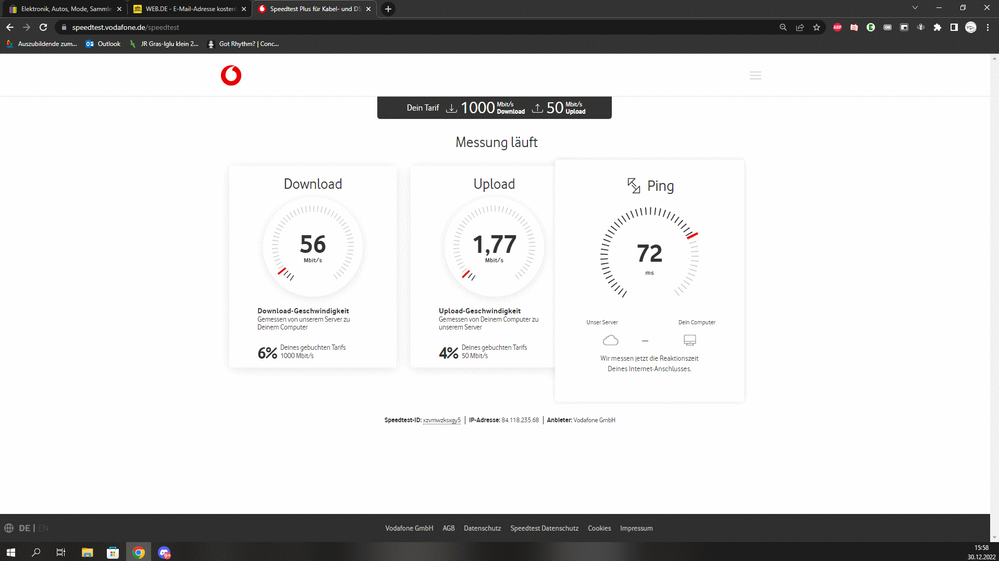Click the IP-Adresse 84.118.235.68 text
Viewport: 999px width, 561px height.
(x=503, y=420)
